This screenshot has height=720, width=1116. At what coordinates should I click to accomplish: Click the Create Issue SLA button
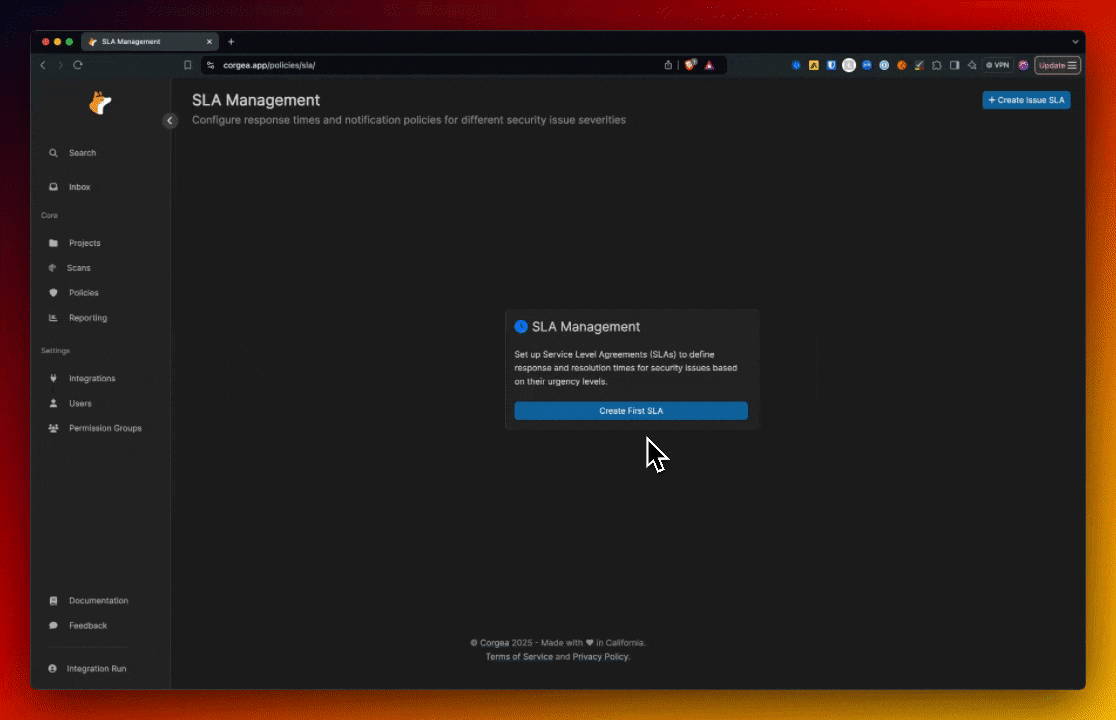pyautogui.click(x=1026, y=100)
